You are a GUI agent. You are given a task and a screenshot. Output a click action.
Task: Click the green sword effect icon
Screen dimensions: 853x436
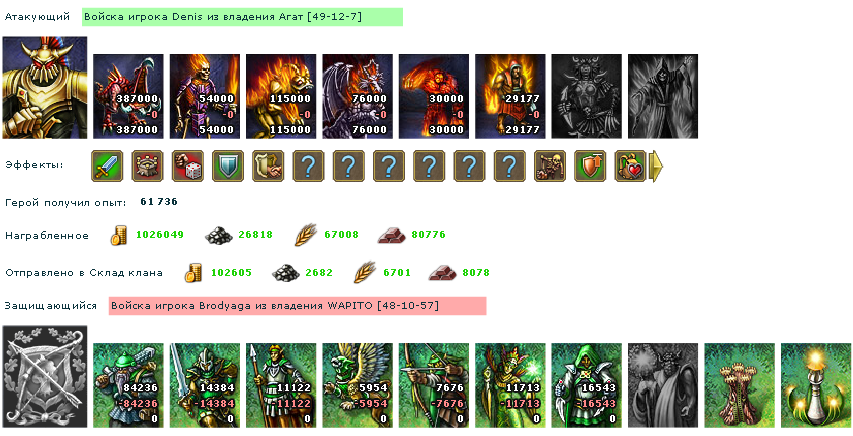(107, 166)
